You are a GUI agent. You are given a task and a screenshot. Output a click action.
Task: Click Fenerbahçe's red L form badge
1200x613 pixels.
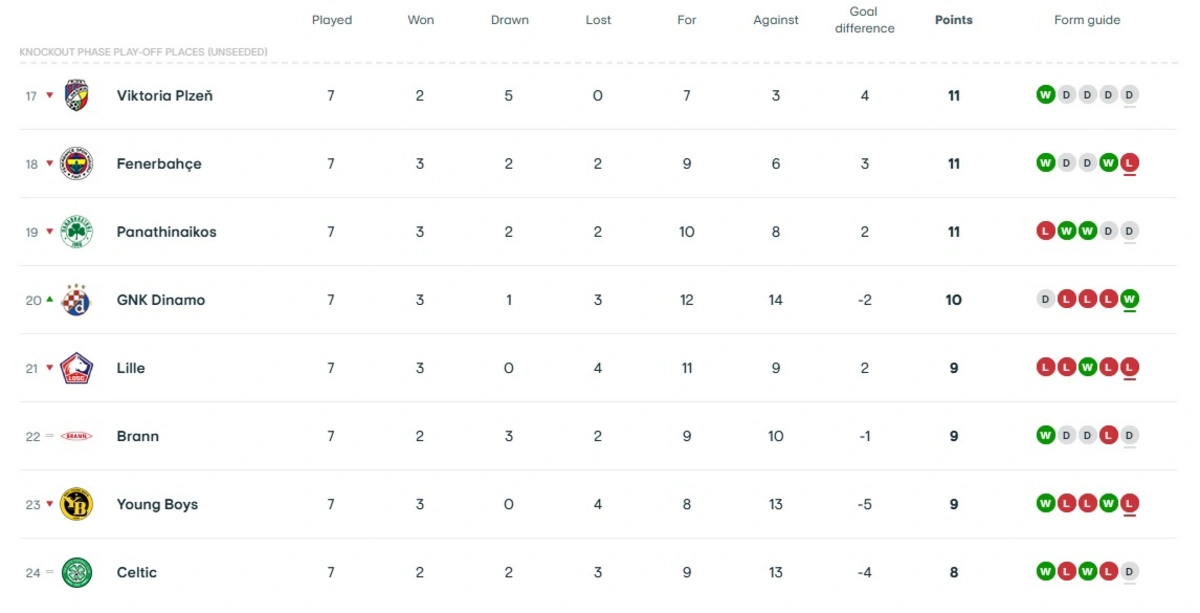tap(1130, 164)
